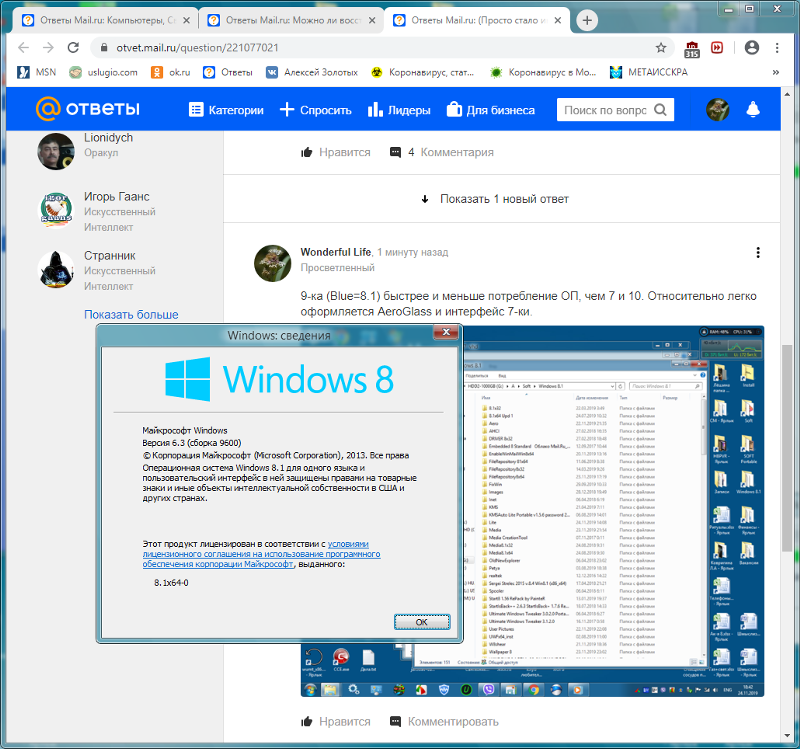Open Chrome's three-dot menu

point(777,47)
